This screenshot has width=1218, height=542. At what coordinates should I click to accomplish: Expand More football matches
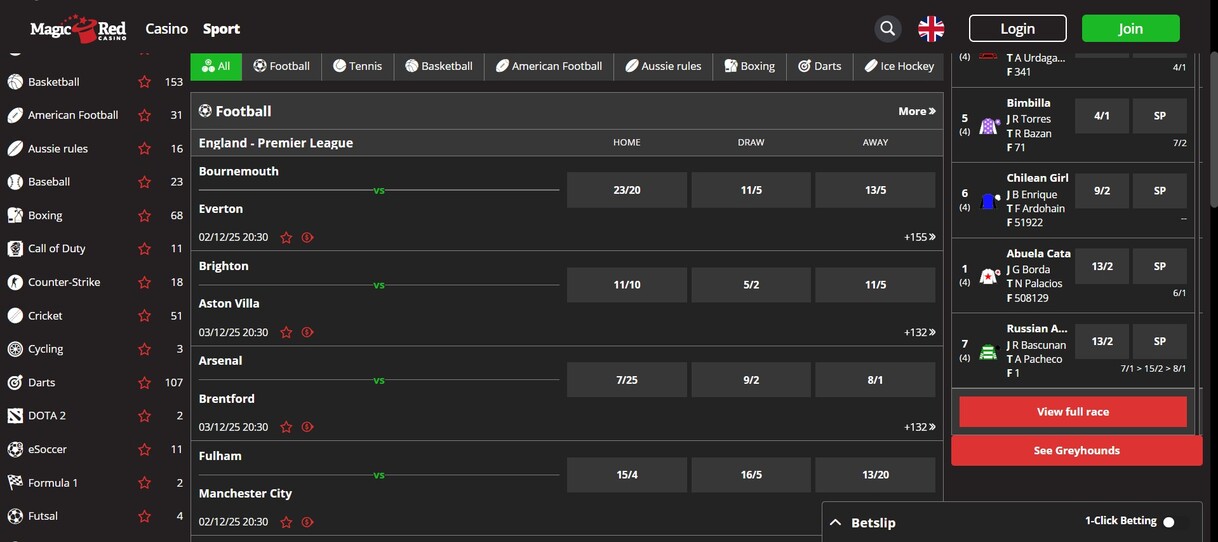pos(917,111)
